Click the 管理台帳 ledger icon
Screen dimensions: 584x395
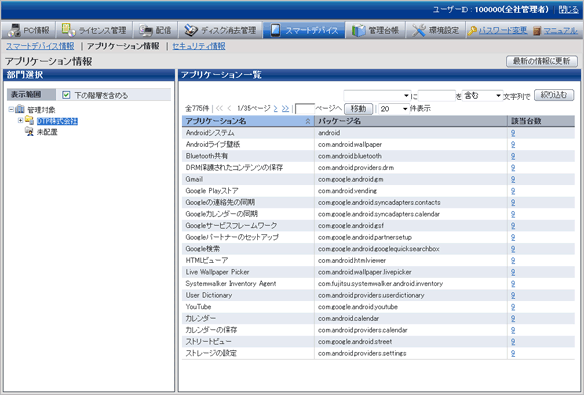tap(358, 30)
